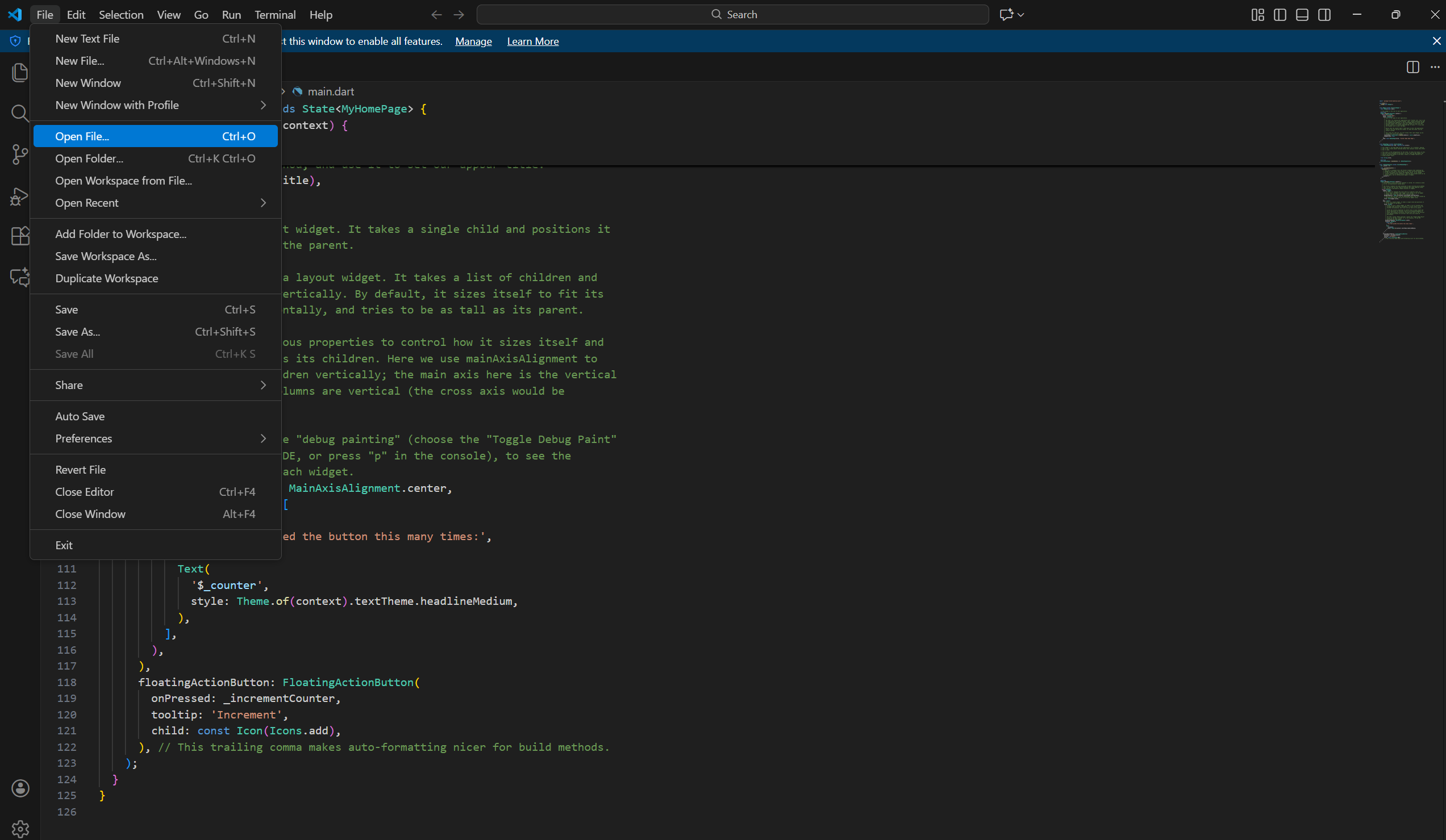Select Save Workspace As in File menu

pyautogui.click(x=106, y=256)
